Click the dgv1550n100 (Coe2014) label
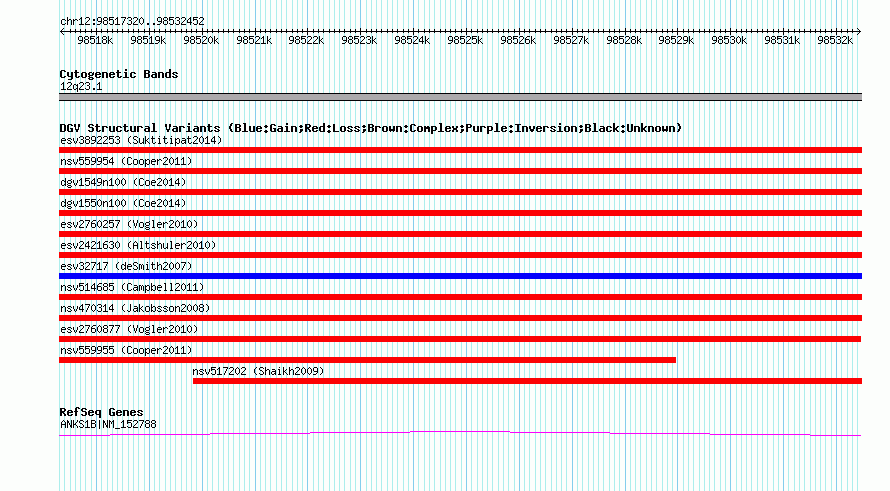 tap(123, 203)
